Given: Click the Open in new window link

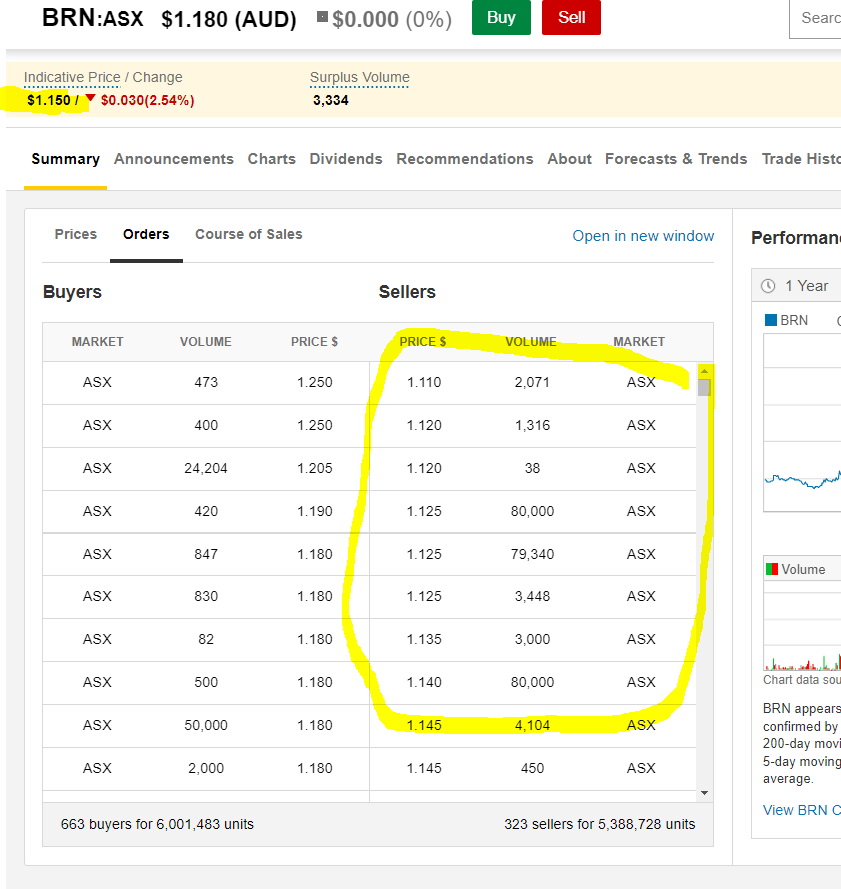Looking at the screenshot, I should coord(643,236).
